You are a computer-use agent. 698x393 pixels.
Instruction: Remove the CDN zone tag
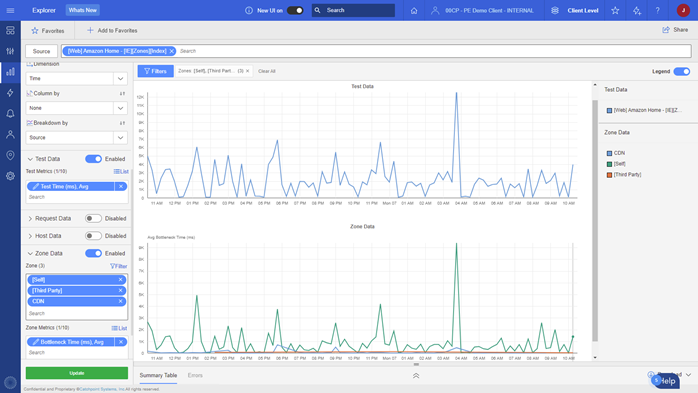point(120,301)
